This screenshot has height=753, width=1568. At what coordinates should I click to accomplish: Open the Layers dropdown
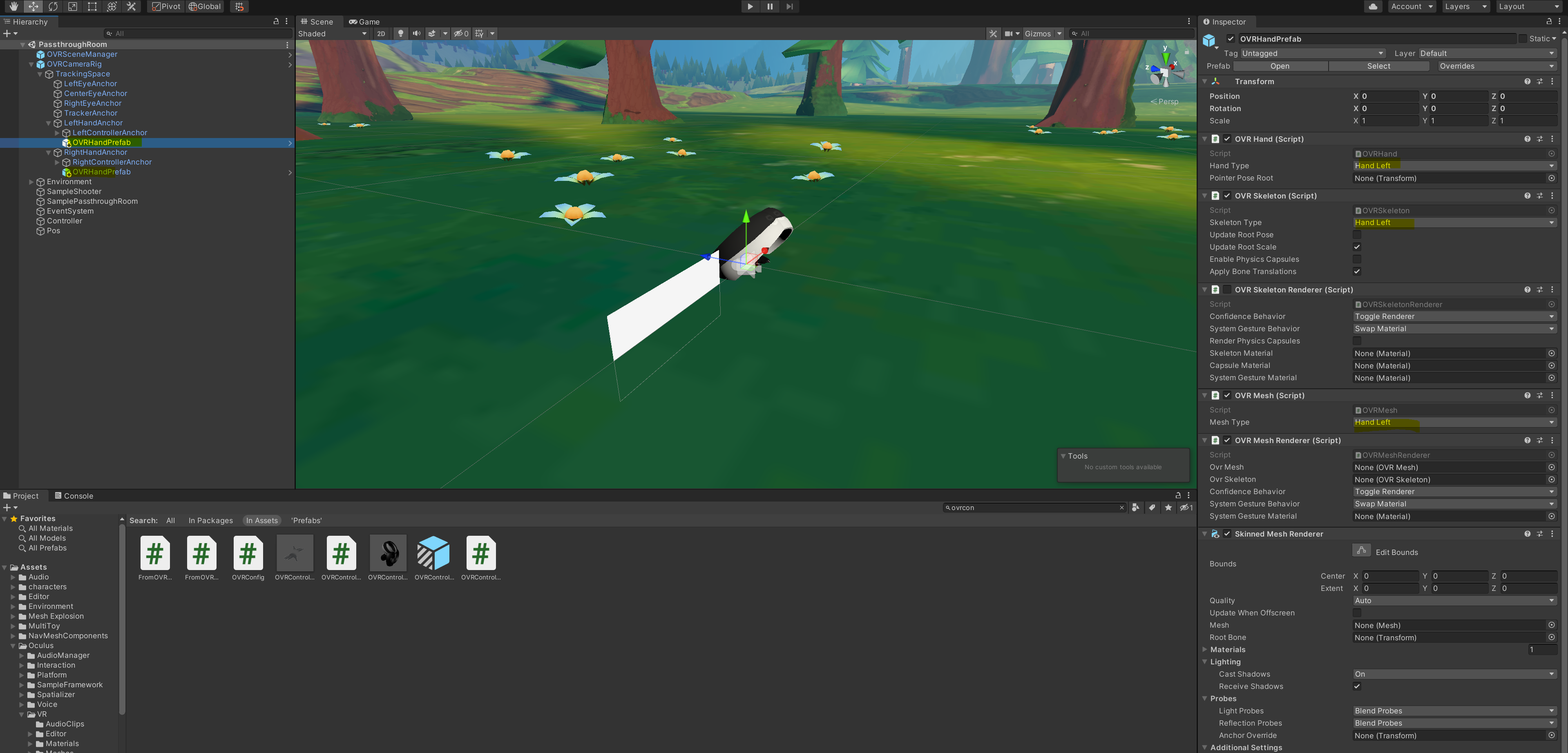(x=1465, y=7)
